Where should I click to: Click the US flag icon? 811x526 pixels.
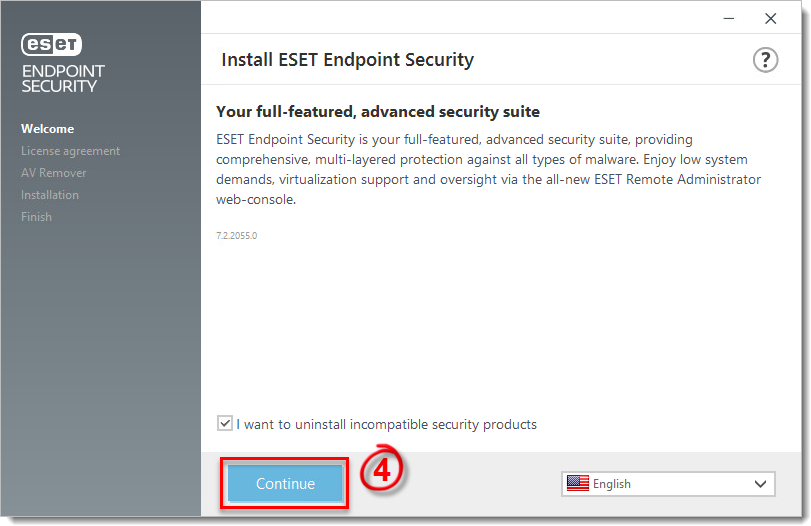click(578, 483)
